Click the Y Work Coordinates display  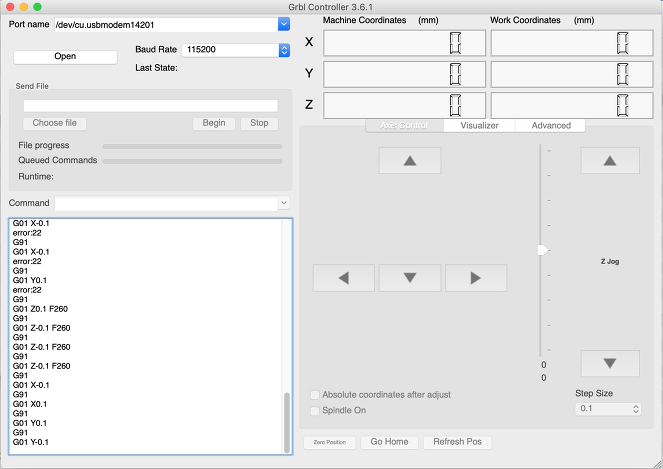tap(572, 74)
